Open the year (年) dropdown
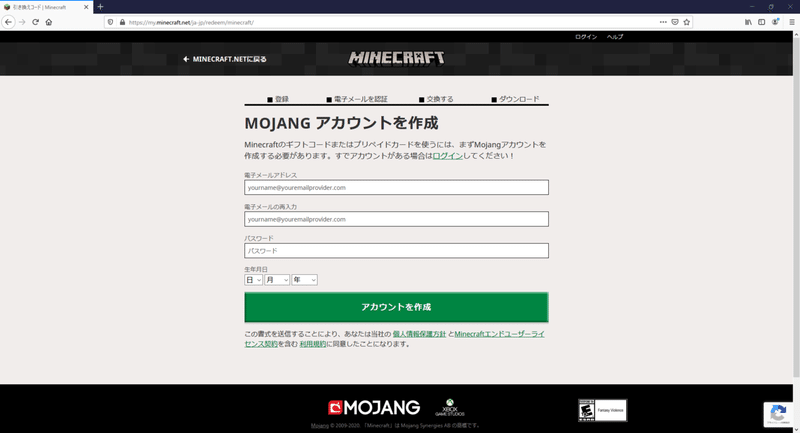This screenshot has height=433, width=800. tap(305, 279)
